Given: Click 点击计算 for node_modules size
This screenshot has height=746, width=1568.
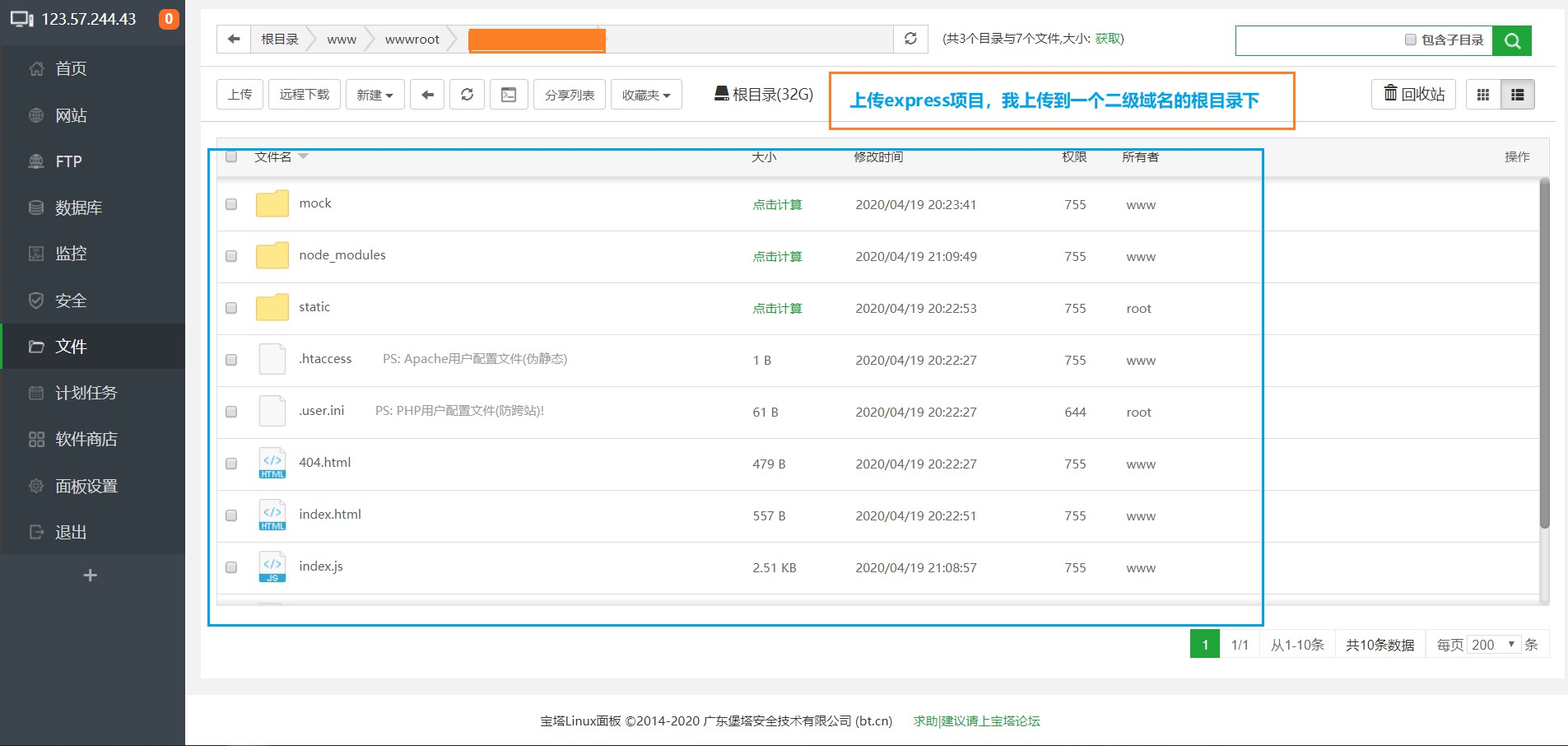Looking at the screenshot, I should tap(777, 256).
